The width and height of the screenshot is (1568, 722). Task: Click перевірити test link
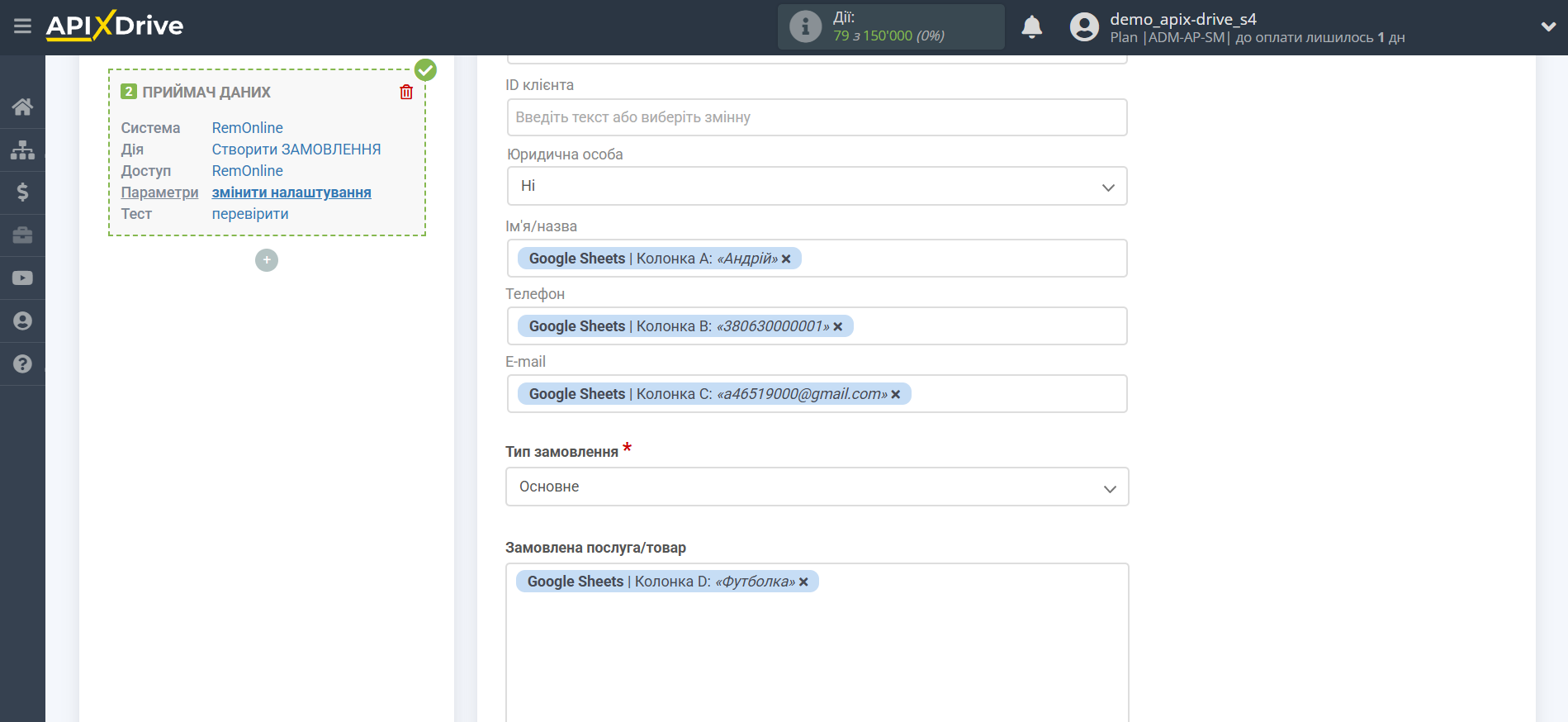250,214
